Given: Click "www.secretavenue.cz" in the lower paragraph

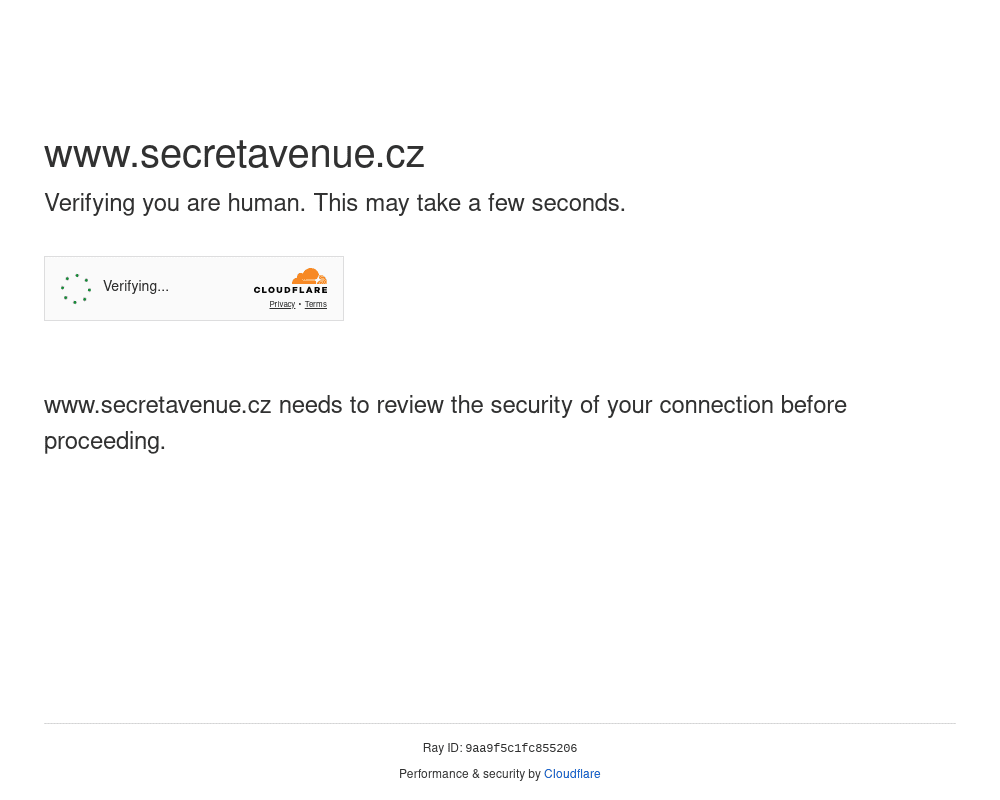Looking at the screenshot, I should click(158, 405).
